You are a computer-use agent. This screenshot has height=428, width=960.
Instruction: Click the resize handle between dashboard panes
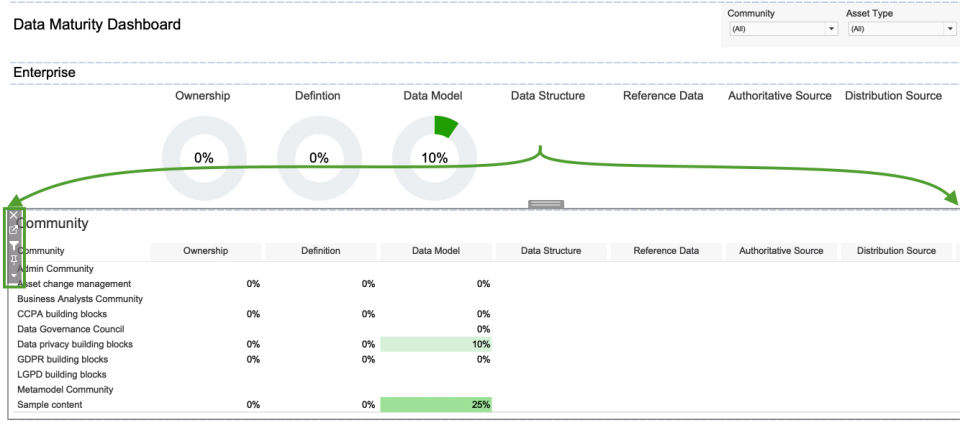click(x=546, y=204)
